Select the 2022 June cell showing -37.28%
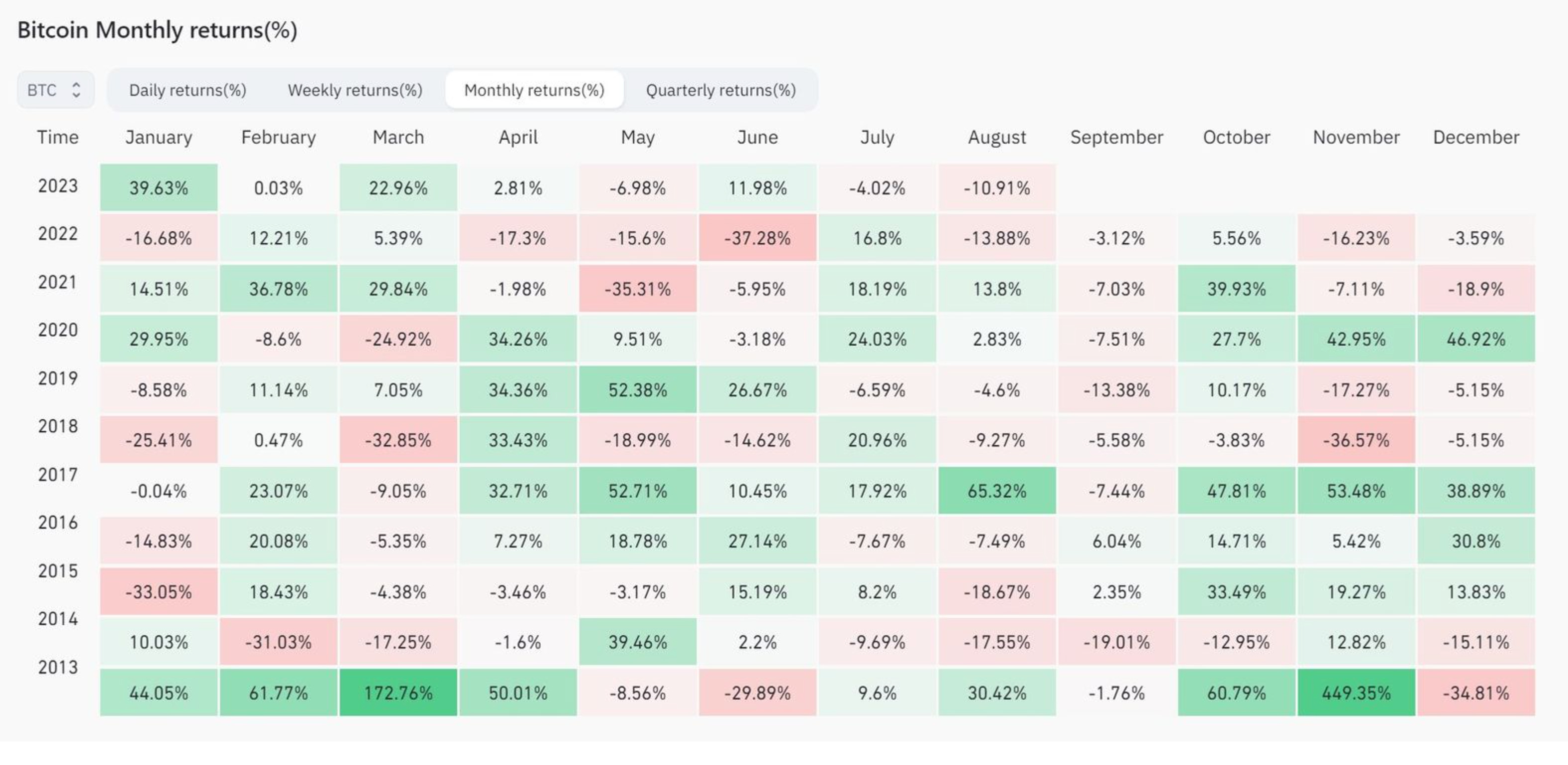 pyautogui.click(x=757, y=238)
